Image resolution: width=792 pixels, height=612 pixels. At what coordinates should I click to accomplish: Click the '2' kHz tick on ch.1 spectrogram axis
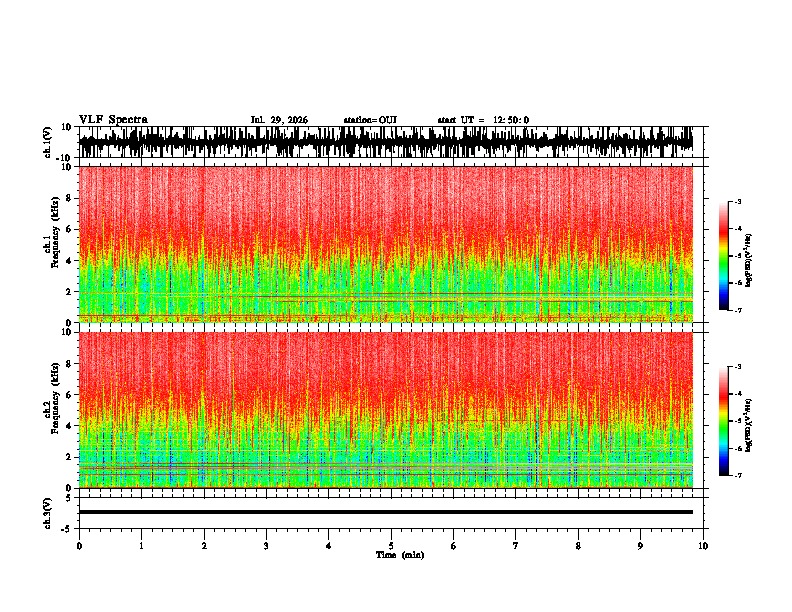(x=69, y=291)
